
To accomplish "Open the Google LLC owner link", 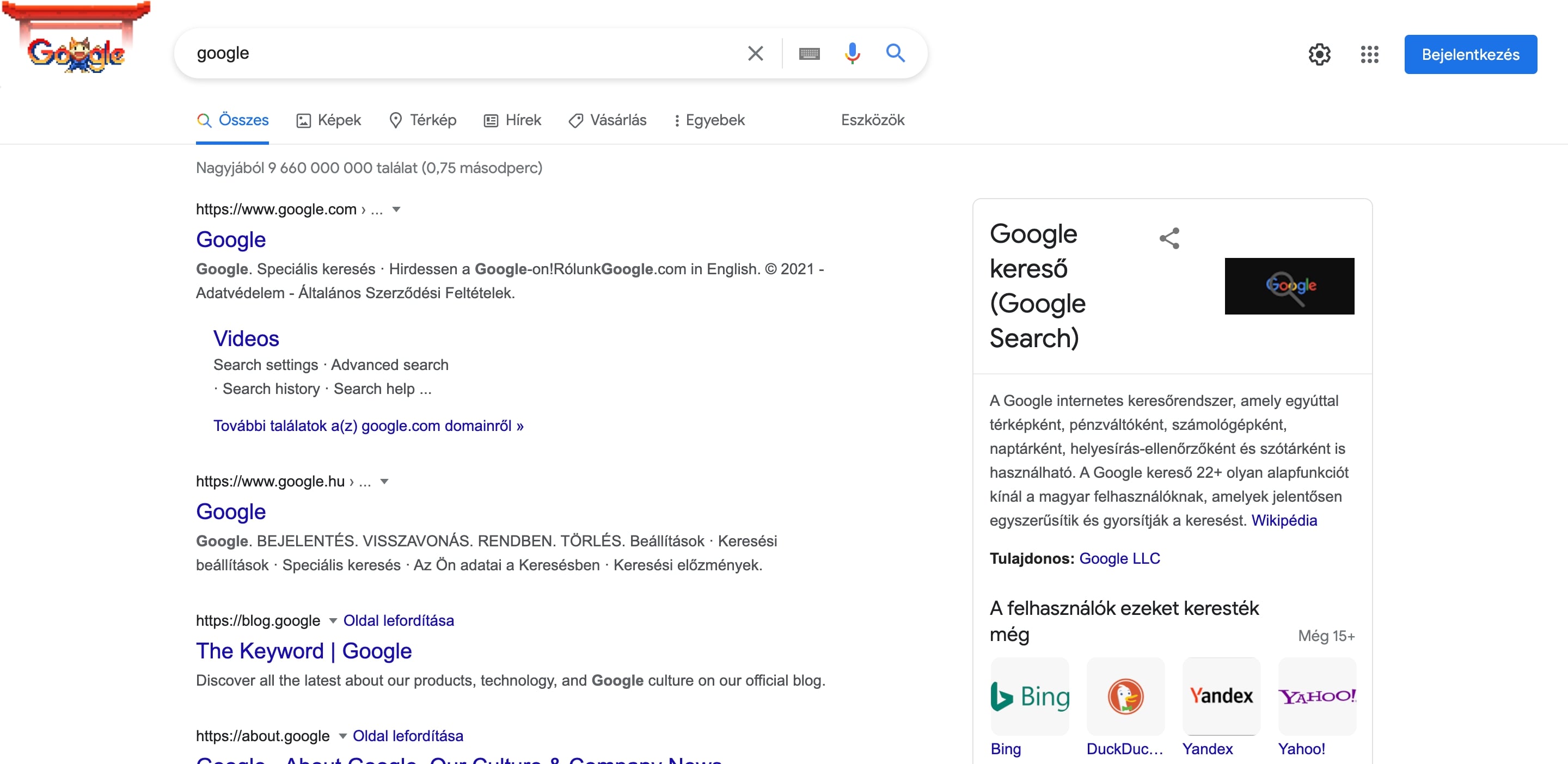I will (1119, 558).
